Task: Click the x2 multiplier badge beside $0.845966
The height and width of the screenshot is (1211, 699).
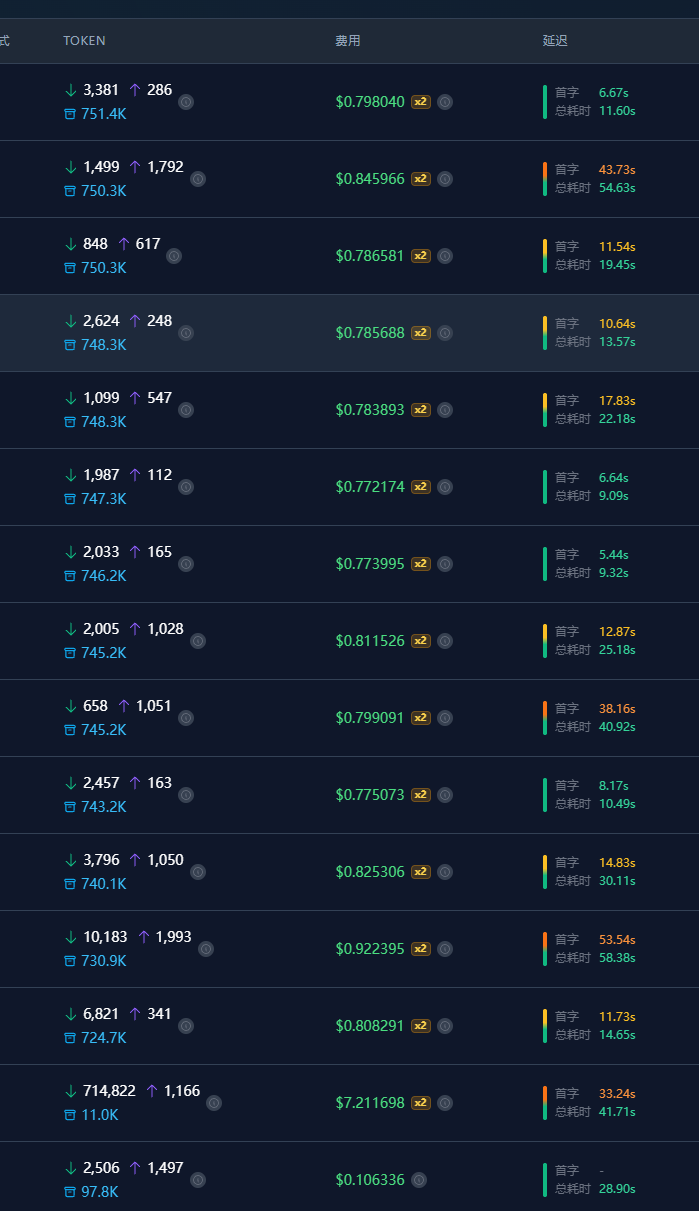Action: coord(421,179)
